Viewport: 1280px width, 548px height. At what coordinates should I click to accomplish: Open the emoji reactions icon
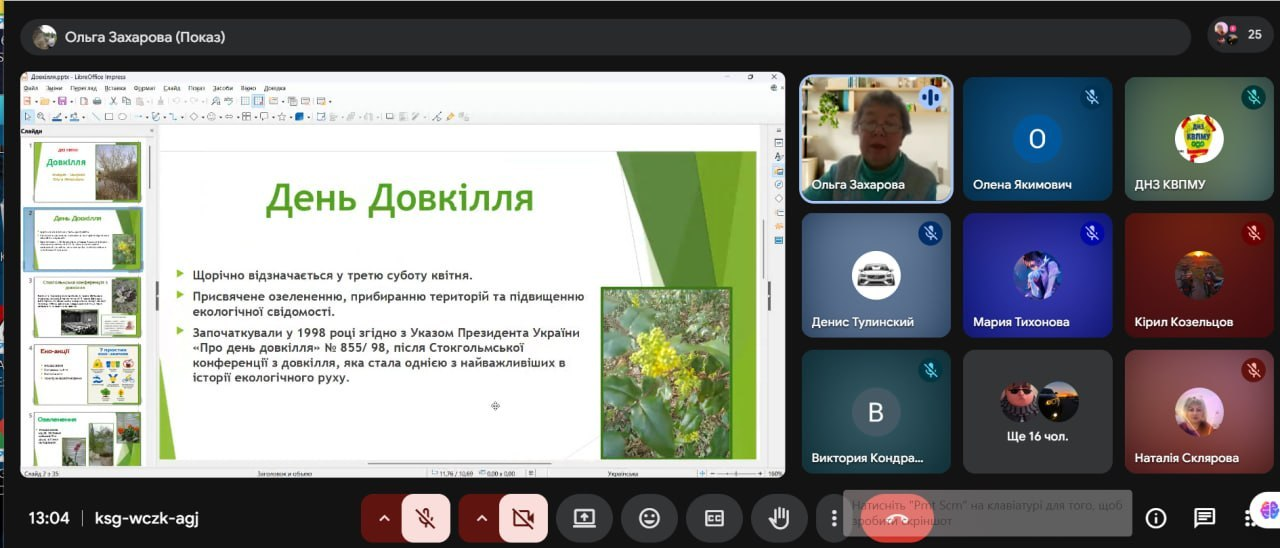click(649, 518)
